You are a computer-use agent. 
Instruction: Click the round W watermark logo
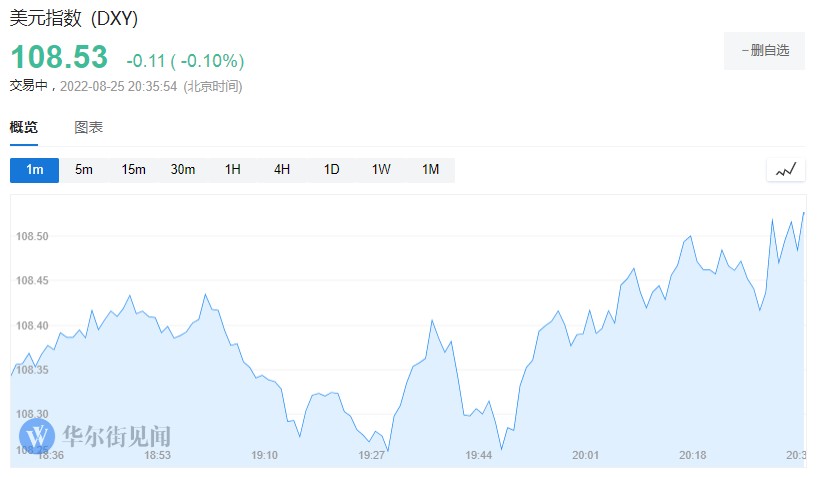point(38,436)
